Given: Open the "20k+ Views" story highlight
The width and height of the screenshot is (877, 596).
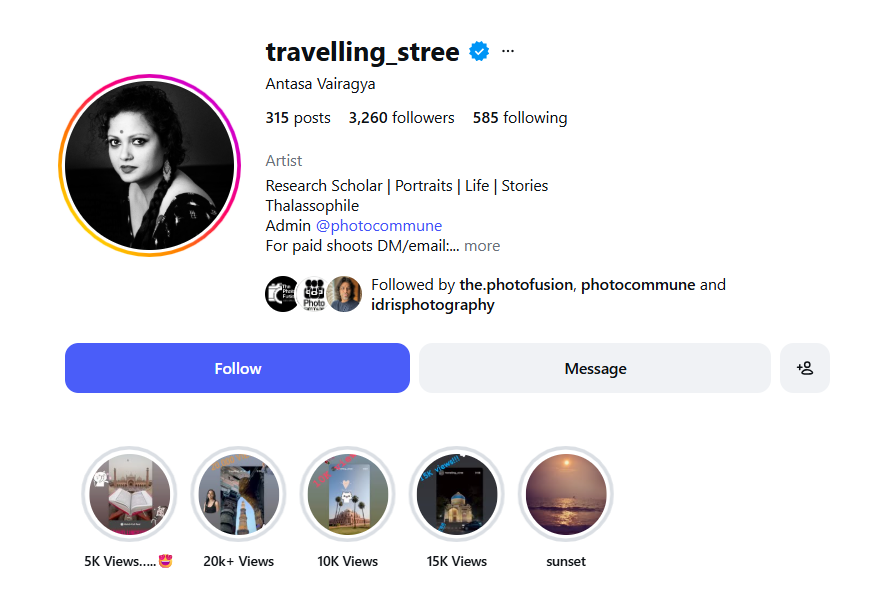Looking at the screenshot, I should coord(238,494).
